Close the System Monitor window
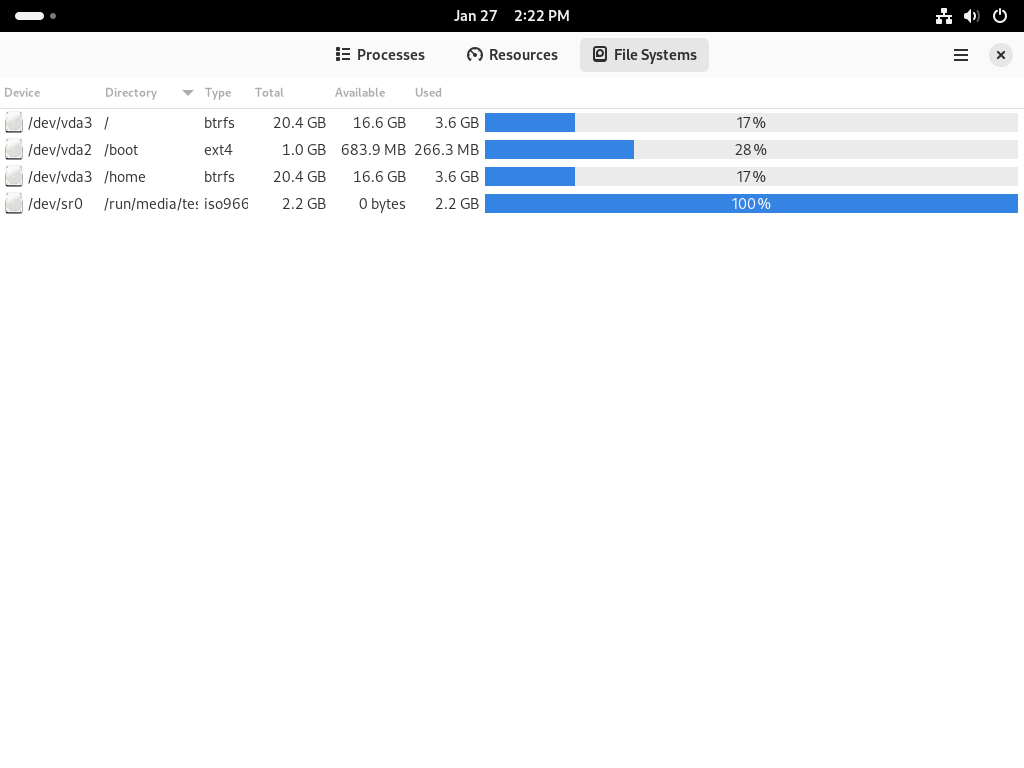The width and height of the screenshot is (1024, 768). 1000,55
